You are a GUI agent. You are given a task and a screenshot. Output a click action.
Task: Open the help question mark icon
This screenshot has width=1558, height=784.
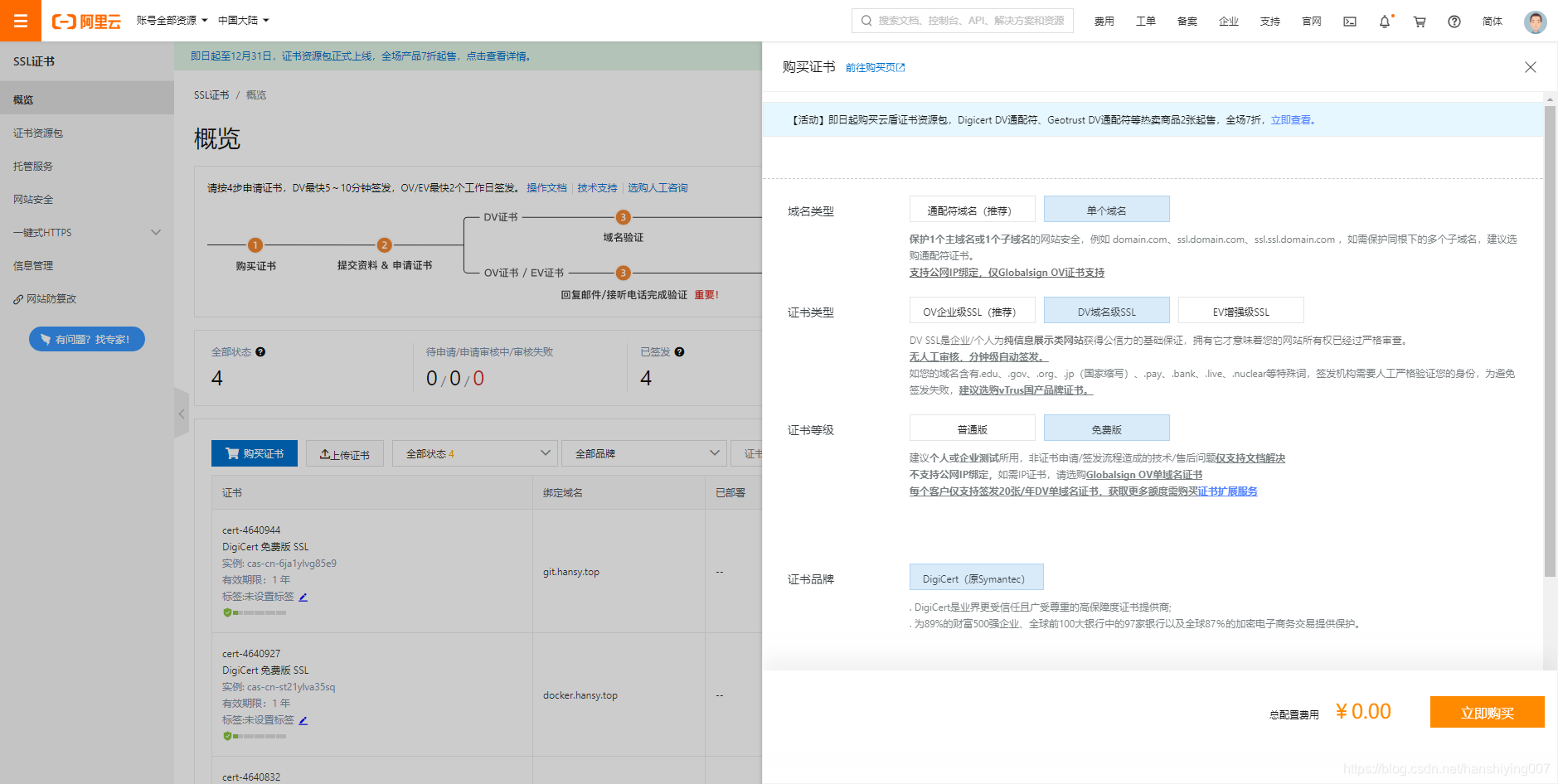click(x=1454, y=22)
